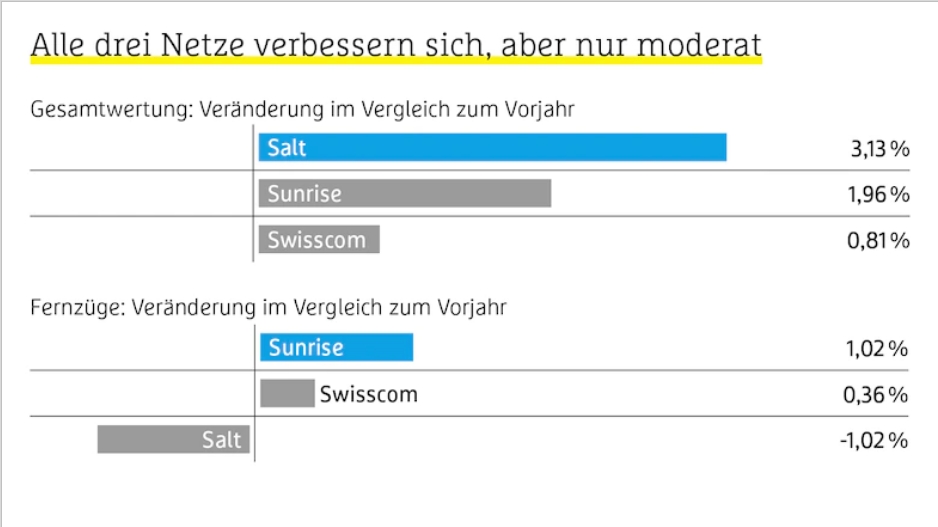Select the blue Sunrise bar in Fernzüge

[x=336, y=347]
